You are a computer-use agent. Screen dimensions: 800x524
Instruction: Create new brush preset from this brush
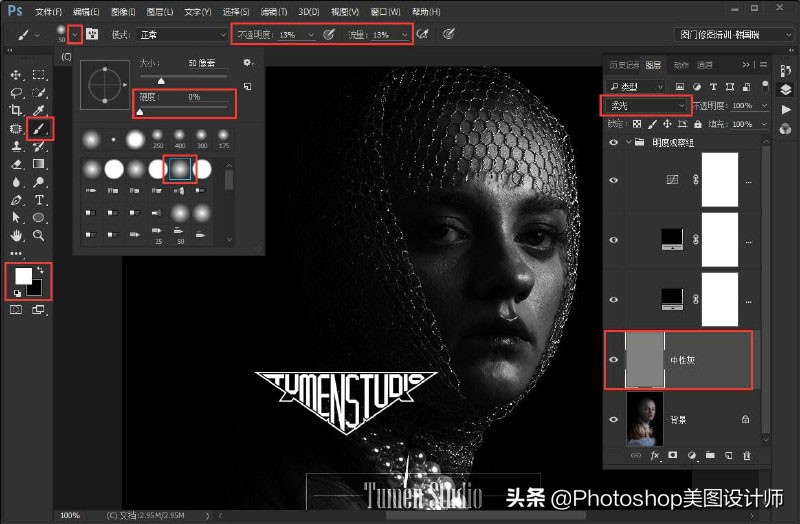click(248, 86)
